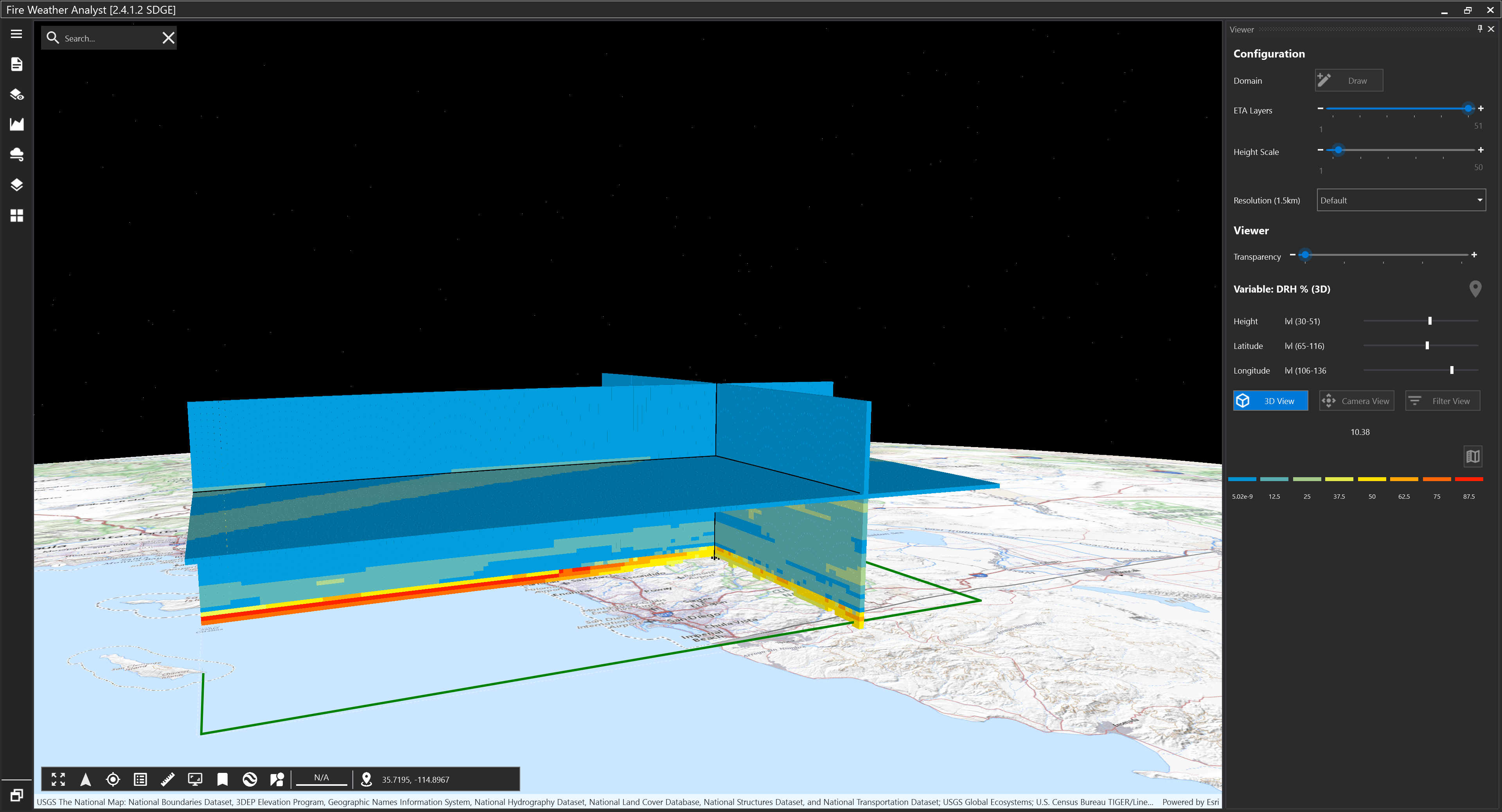Viewport: 1502px width, 812px height.
Task: Open the document tool in sidebar
Action: pos(16,65)
